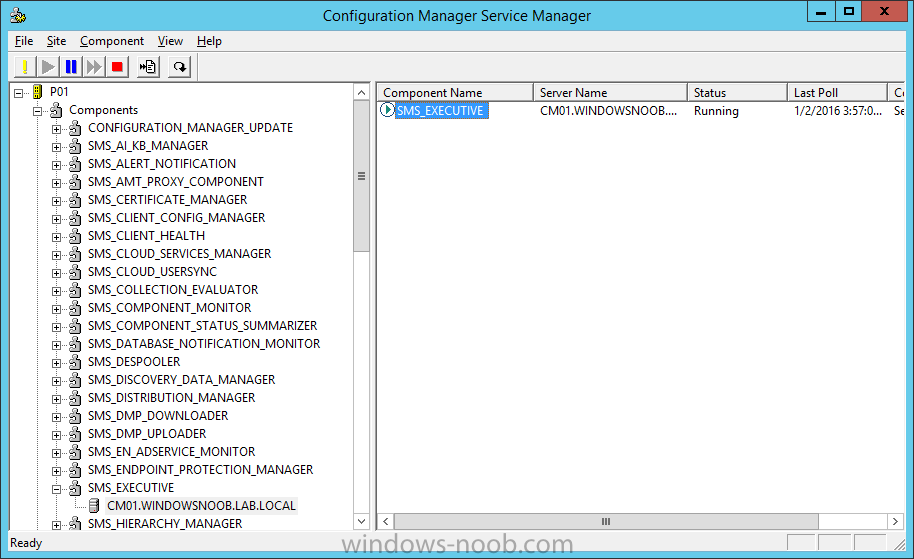Select SMS_DATABASE_NOTIFICATION_MONITOR in tree

pyautogui.click(x=204, y=343)
